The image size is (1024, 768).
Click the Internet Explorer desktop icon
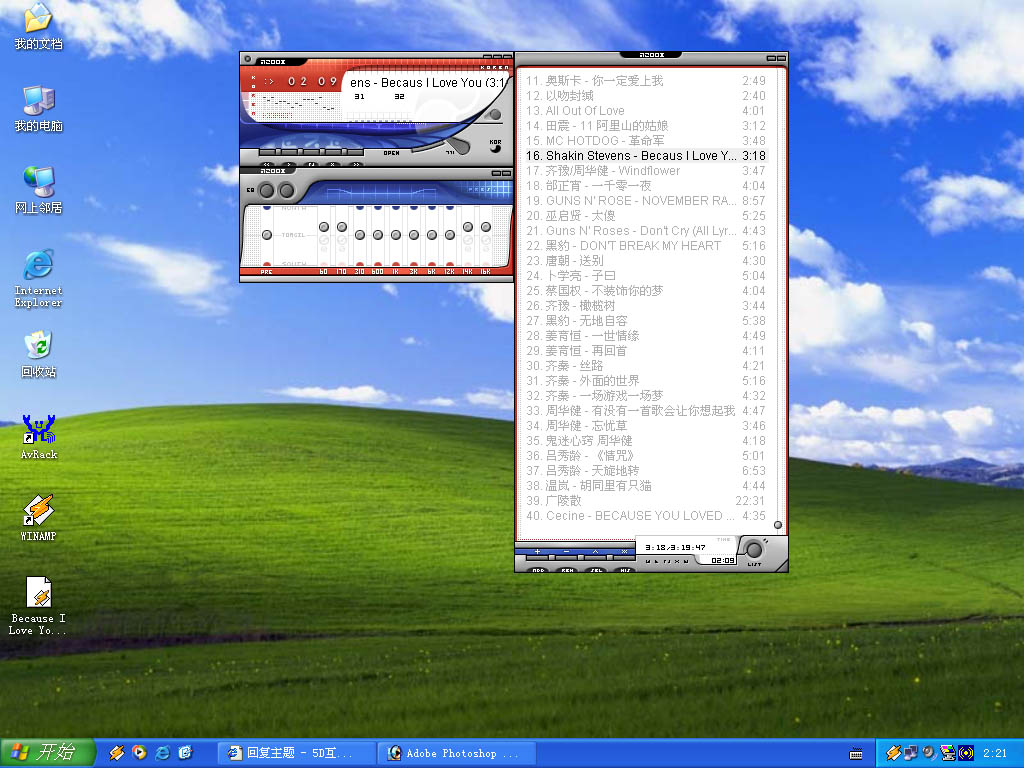coord(39,278)
